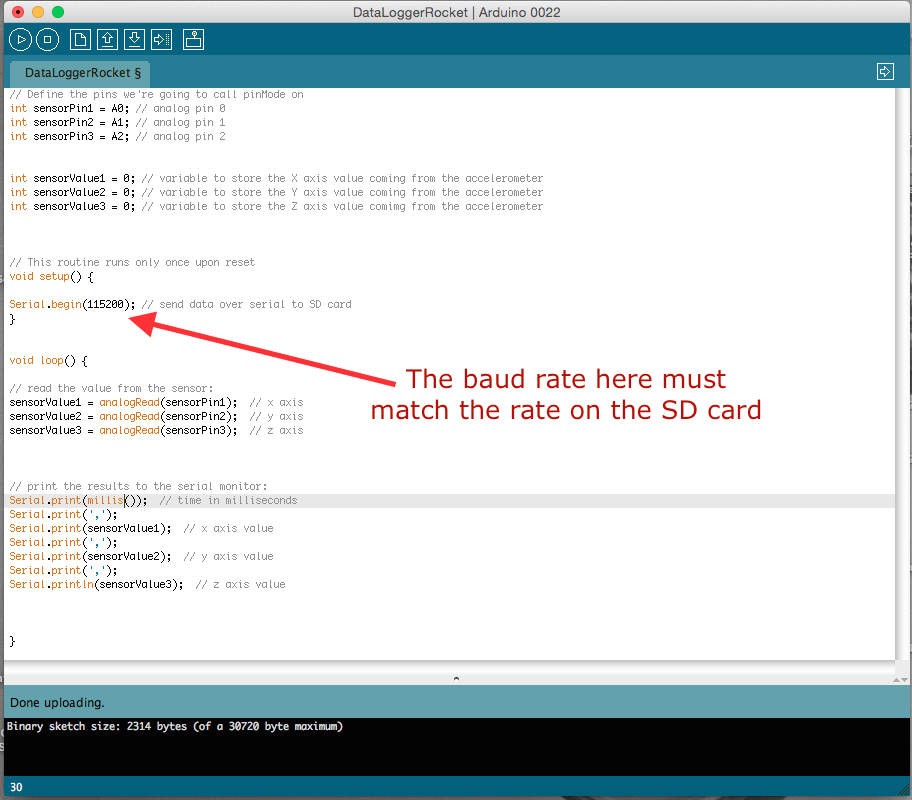Click the "int sensorValue3 = 0;" declaration
912x800 pixels.
pos(73,206)
